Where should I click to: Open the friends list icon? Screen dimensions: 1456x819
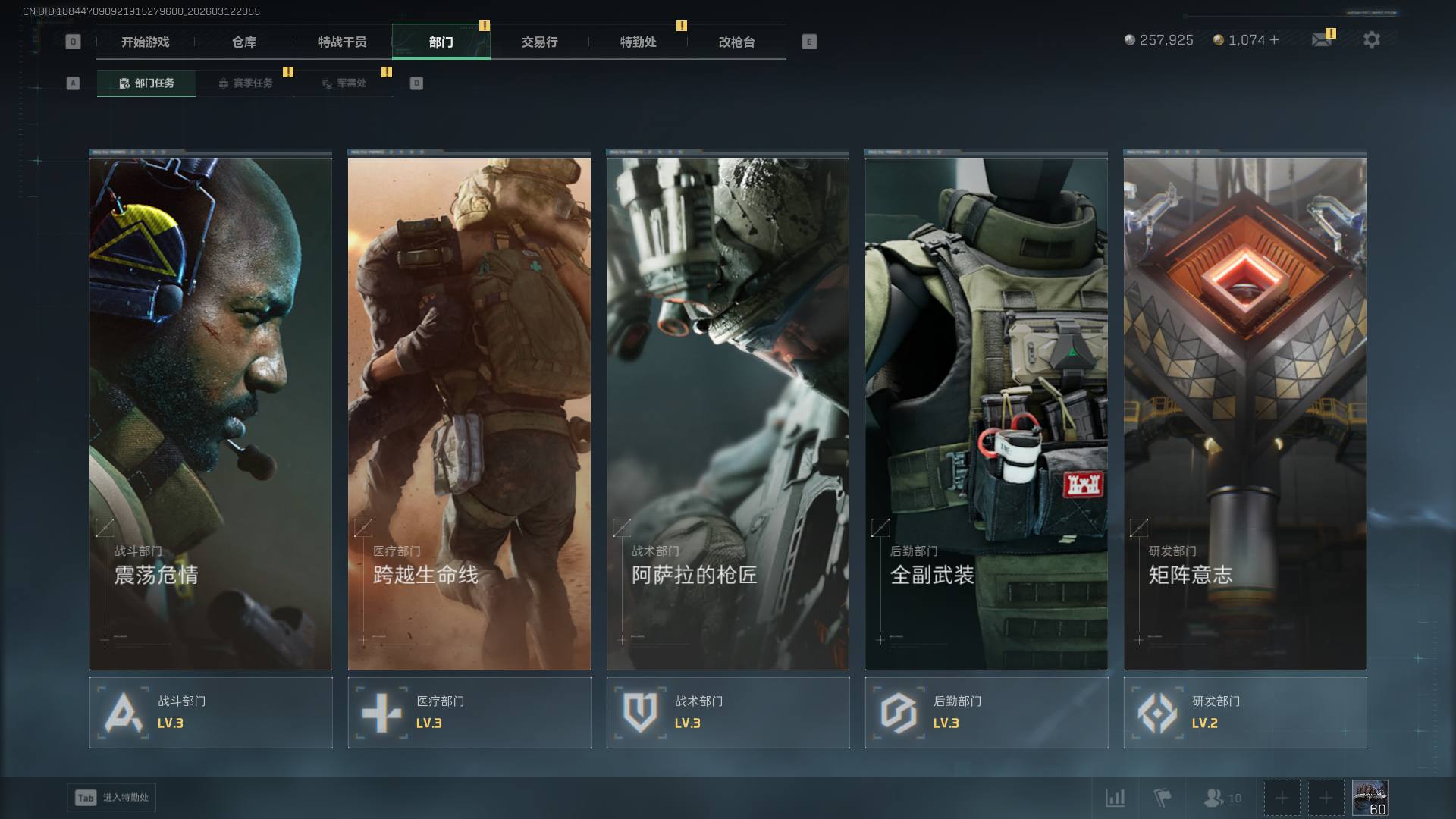[x=1214, y=797]
